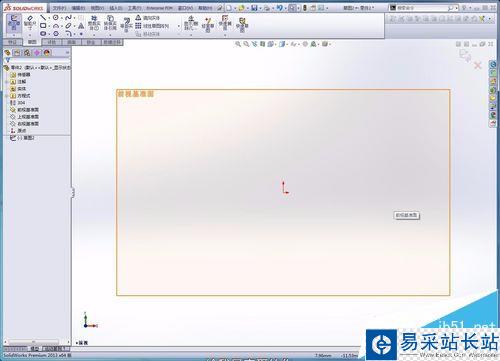This screenshot has height=361, width=500.
Task: Click the Repair Sketch tool
Action: [x=208, y=25]
